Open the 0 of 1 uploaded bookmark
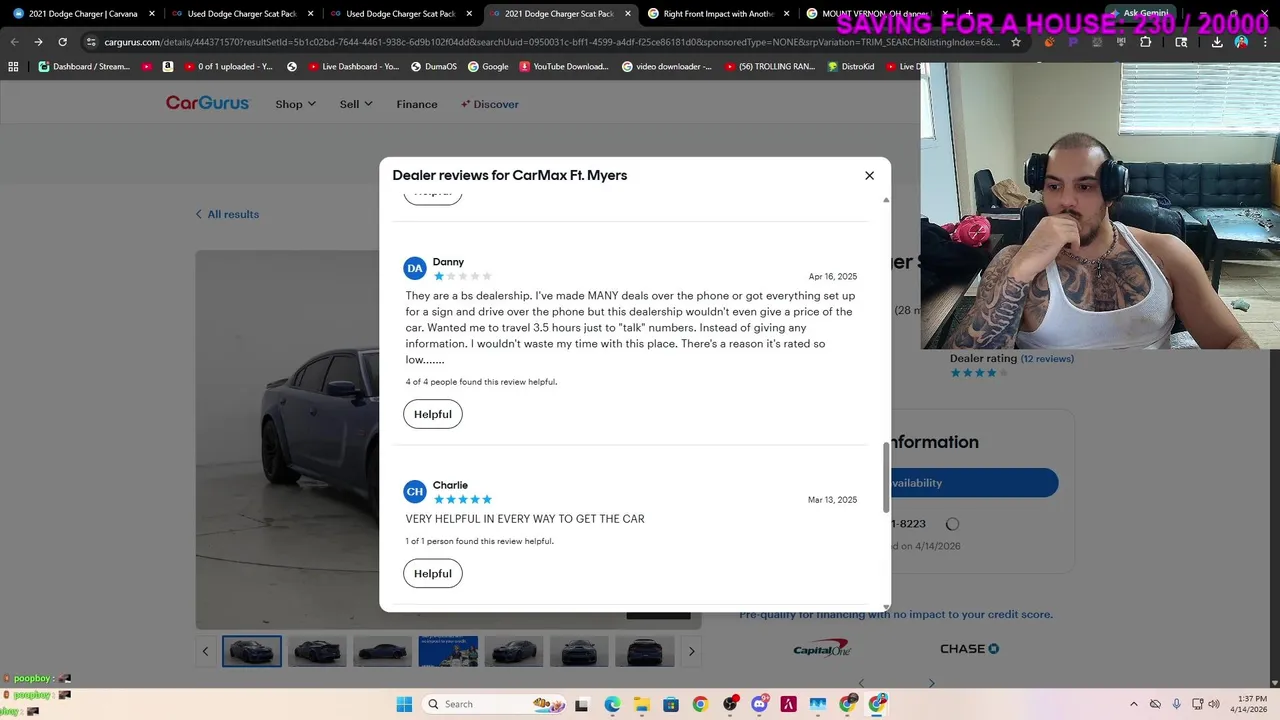This screenshot has height=720, width=1280. click(229, 66)
